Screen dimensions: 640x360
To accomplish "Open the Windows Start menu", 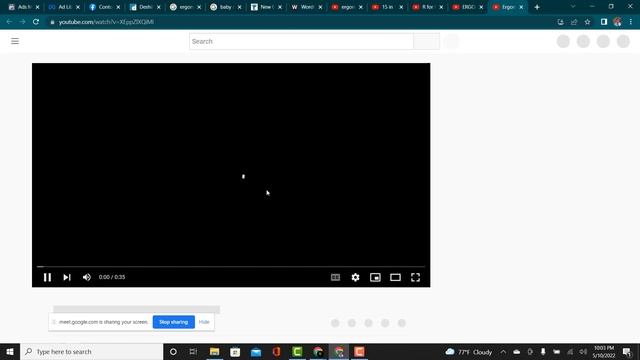I will [10, 351].
